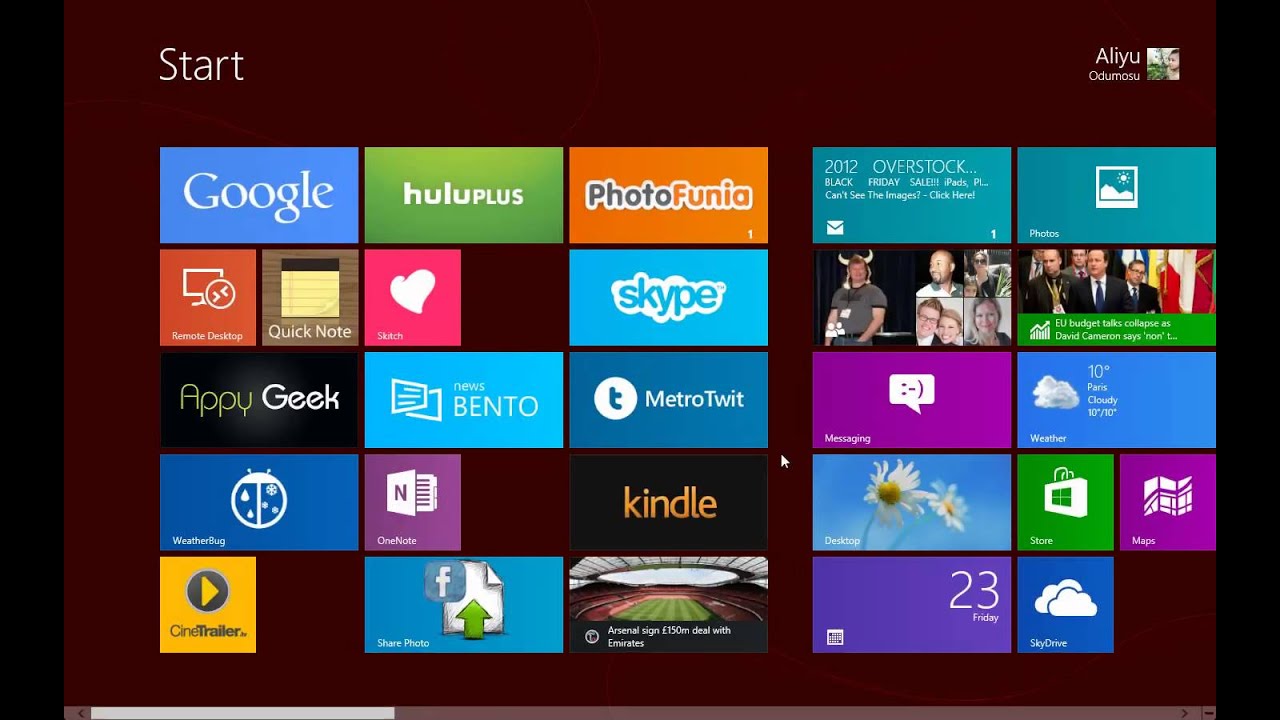The width and height of the screenshot is (1280, 720).
Task: Launch the Hulu Plus tile
Action: 464,195
